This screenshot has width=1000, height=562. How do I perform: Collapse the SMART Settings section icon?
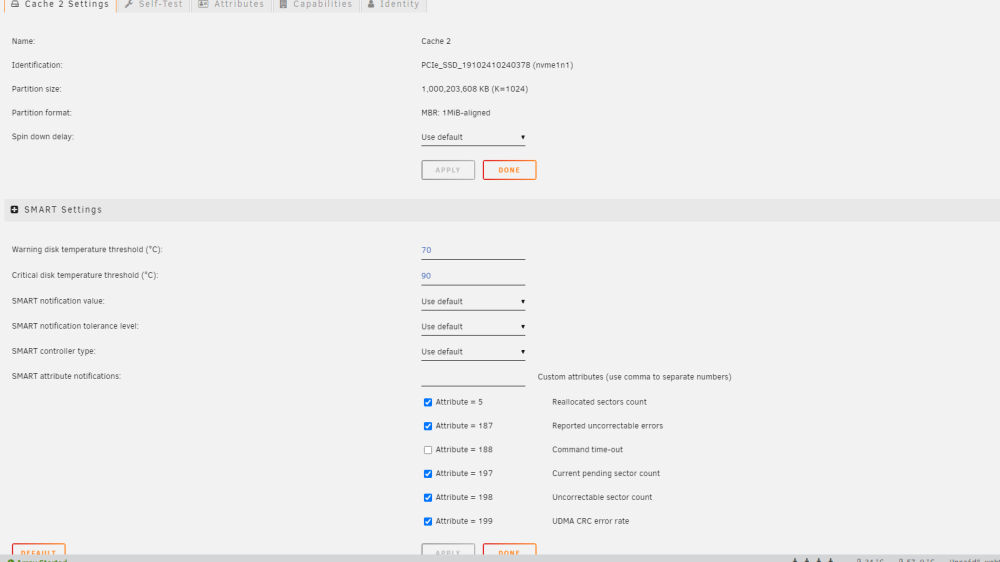(15, 209)
